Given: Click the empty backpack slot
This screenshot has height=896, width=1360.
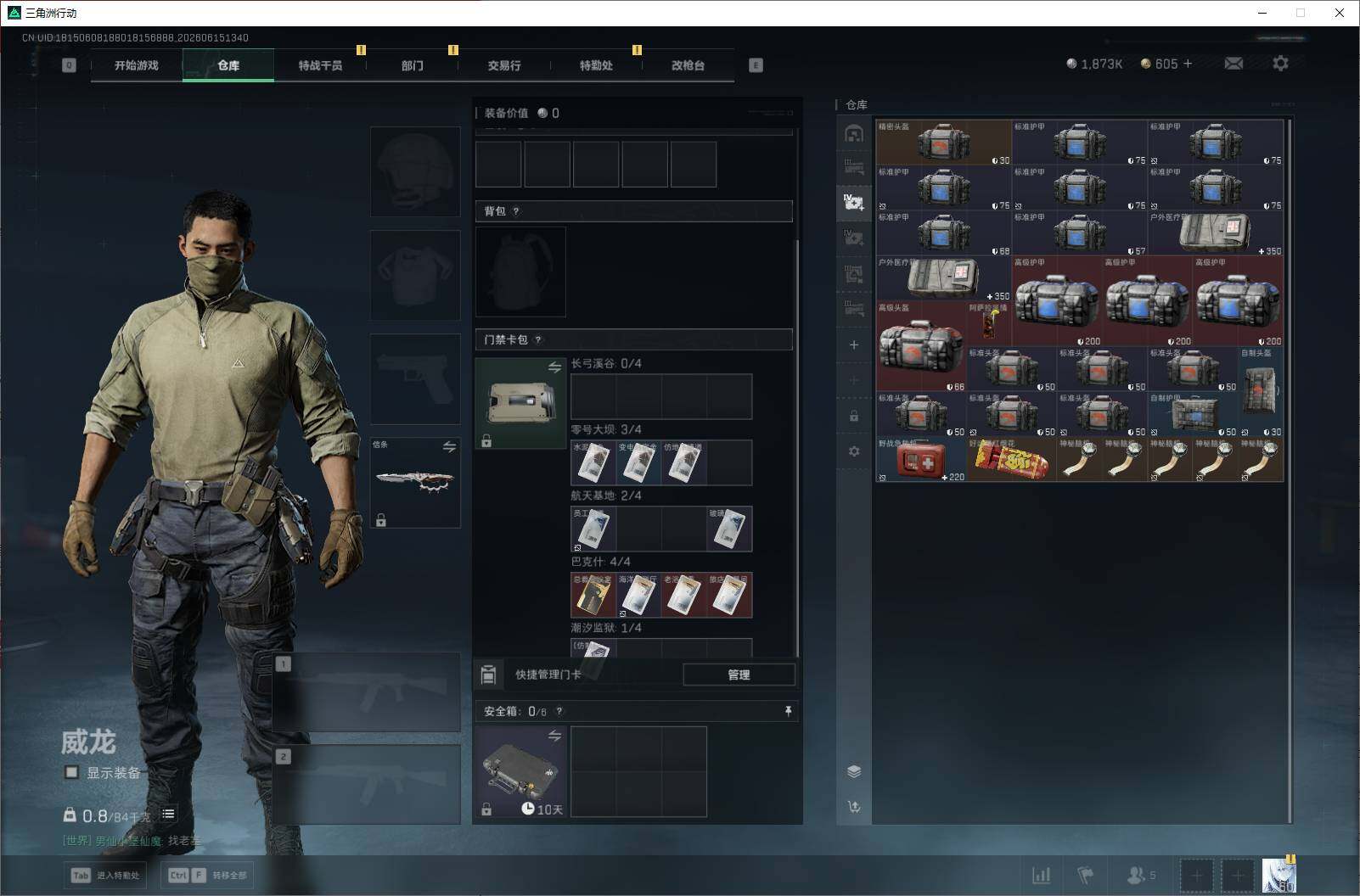Looking at the screenshot, I should coord(520,272).
